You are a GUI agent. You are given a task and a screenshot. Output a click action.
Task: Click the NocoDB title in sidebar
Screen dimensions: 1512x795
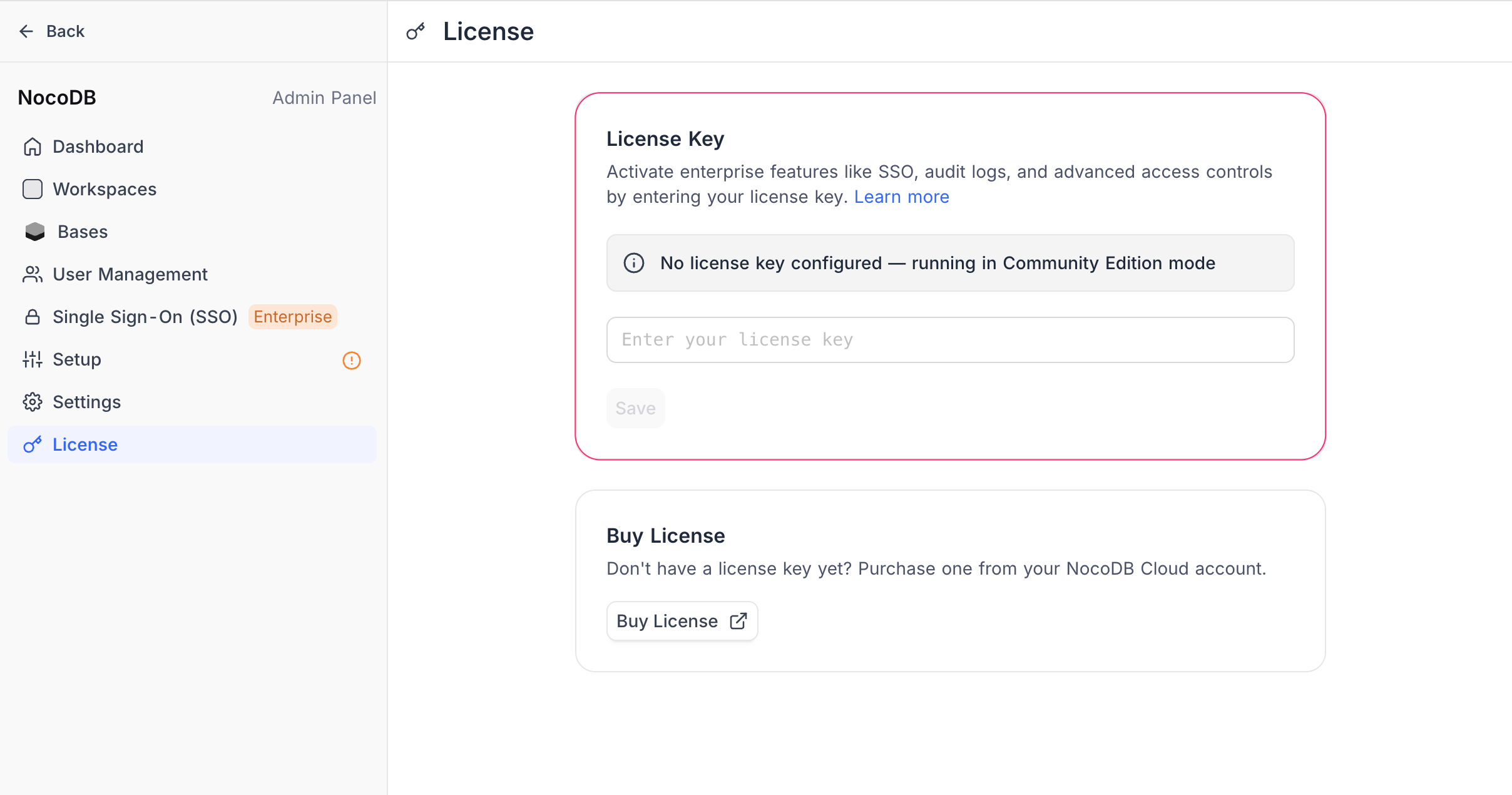point(57,98)
